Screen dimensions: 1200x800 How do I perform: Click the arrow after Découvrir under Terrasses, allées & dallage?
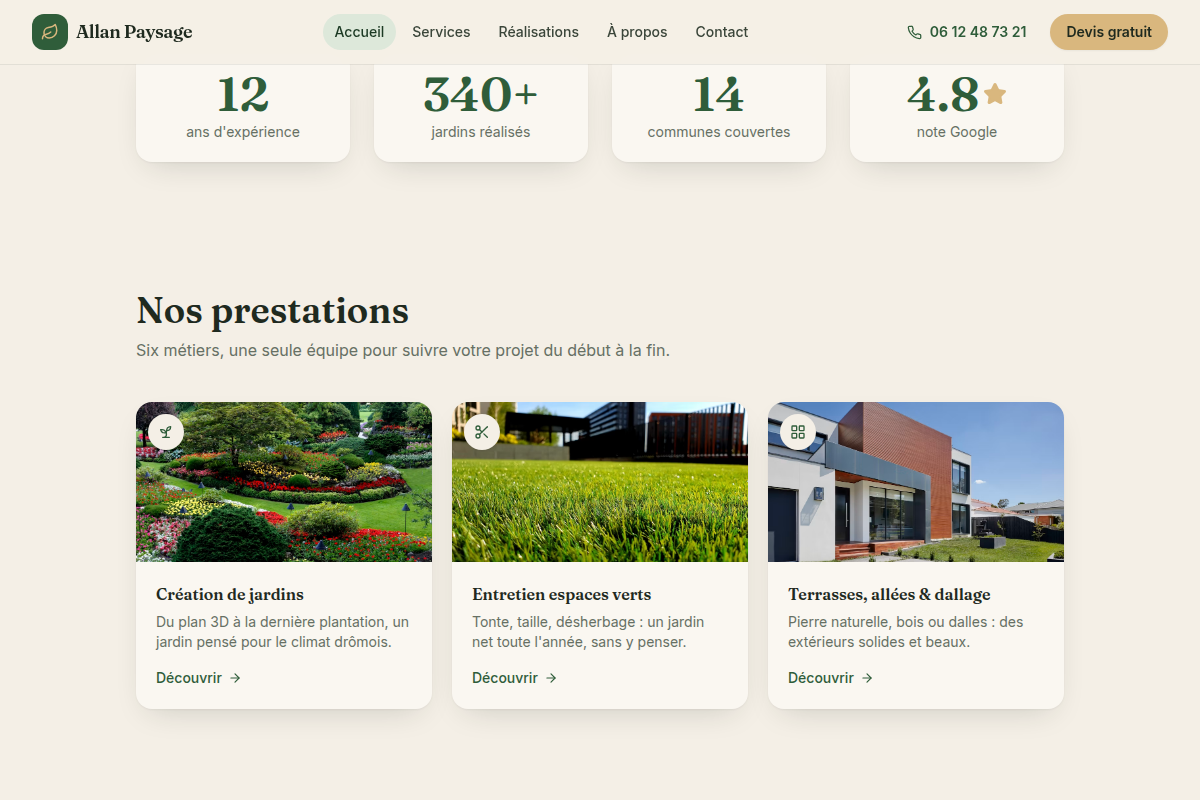[867, 678]
